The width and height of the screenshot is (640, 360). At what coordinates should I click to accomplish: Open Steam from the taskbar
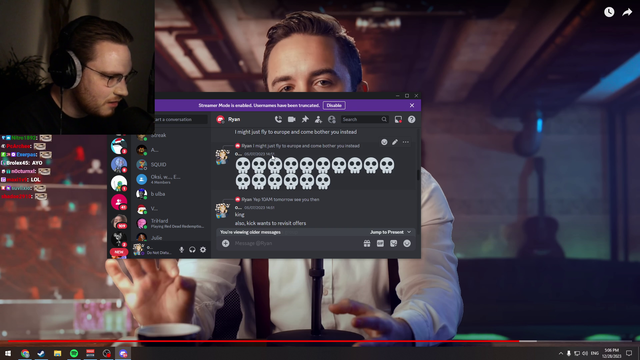click(41, 353)
